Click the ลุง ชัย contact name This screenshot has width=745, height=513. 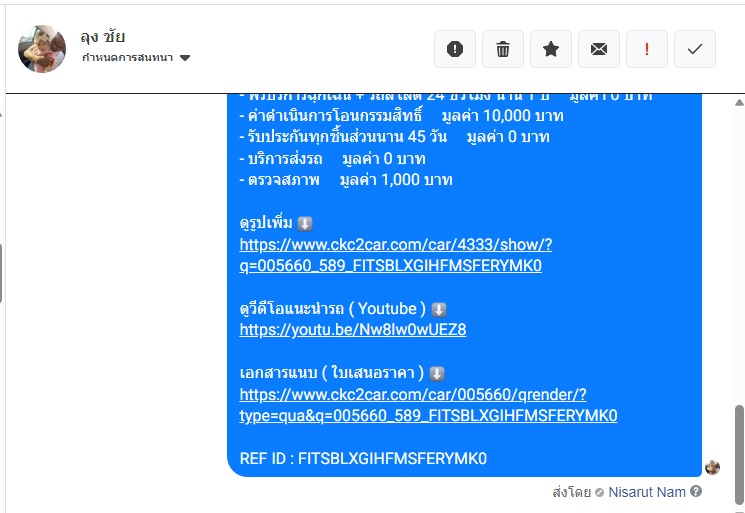click(103, 36)
